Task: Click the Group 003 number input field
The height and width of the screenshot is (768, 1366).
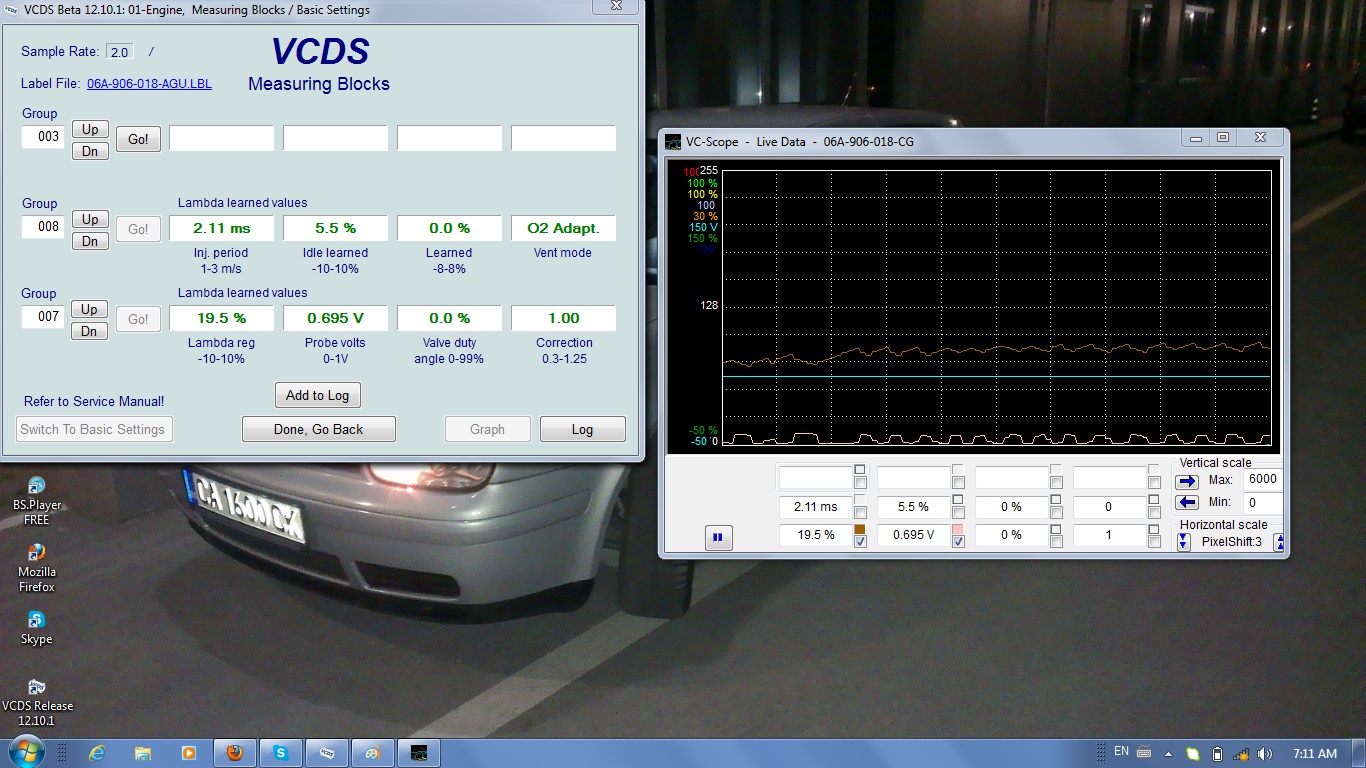Action: 44,136
